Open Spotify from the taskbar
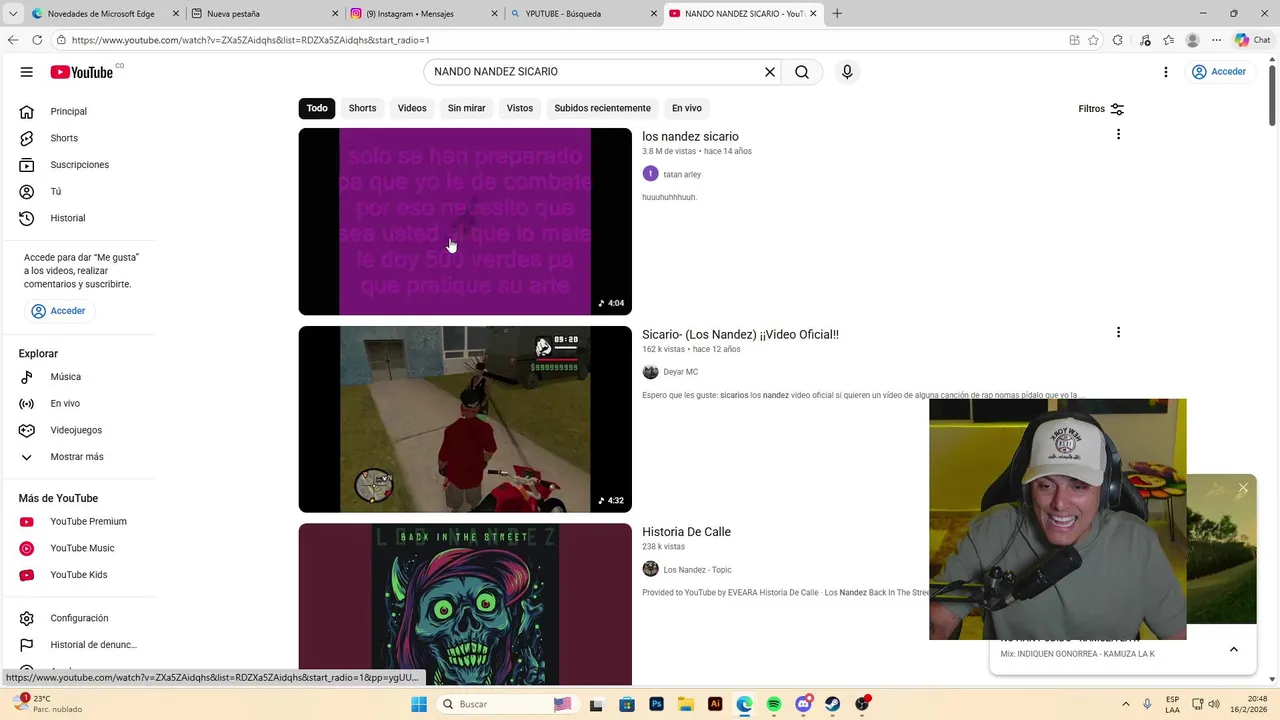1280x720 pixels. 774,704
